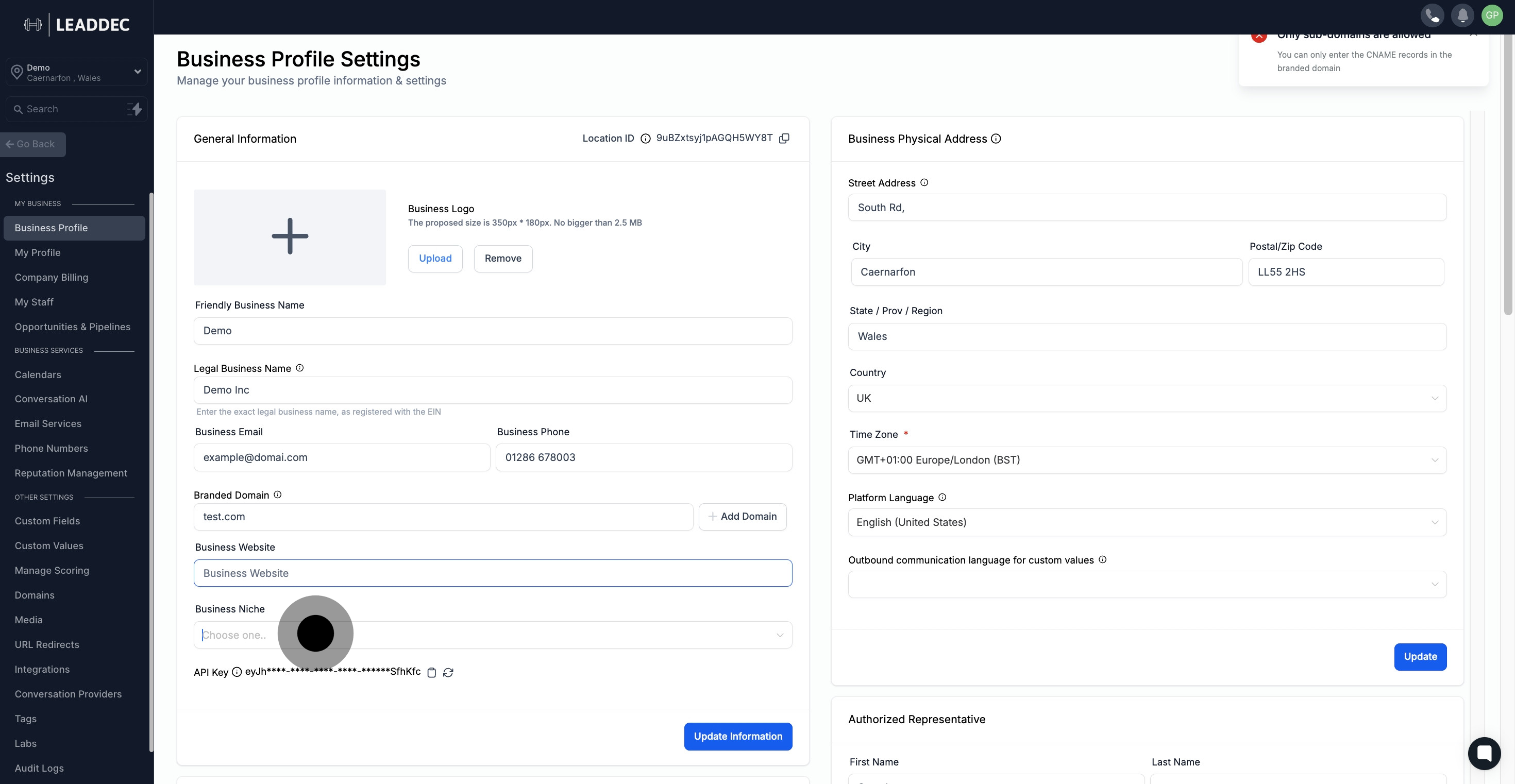
Task: Open Labs settings
Action: coord(25,743)
